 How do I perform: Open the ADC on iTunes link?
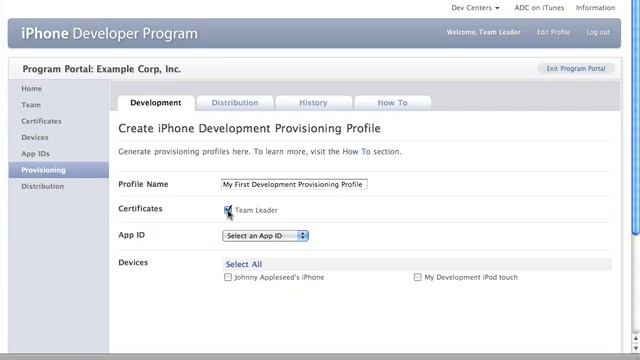click(539, 8)
